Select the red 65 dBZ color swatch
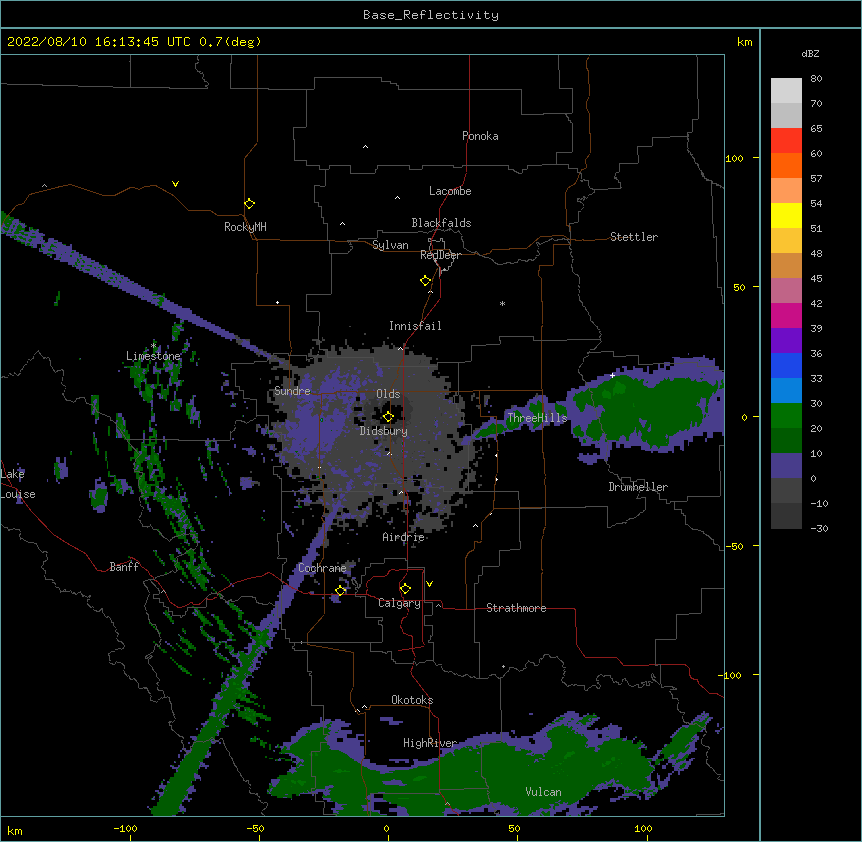Image resolution: width=862 pixels, height=842 pixels. (x=786, y=141)
